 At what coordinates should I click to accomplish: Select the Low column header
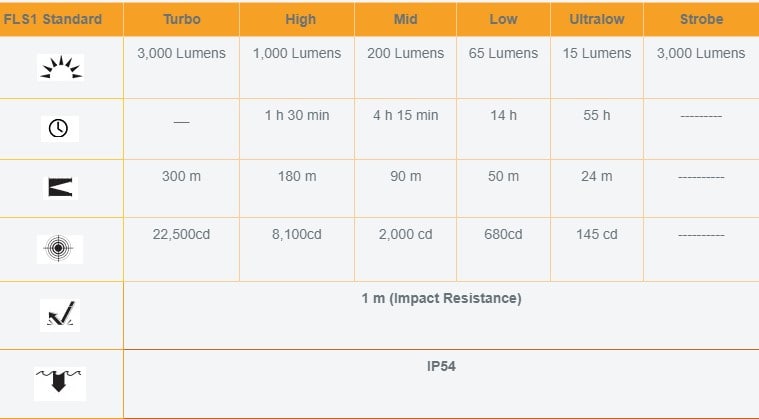tap(503, 19)
